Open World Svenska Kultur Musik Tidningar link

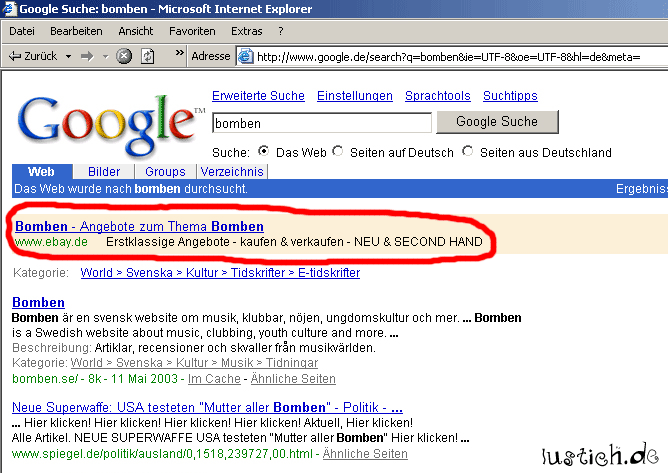point(194,363)
